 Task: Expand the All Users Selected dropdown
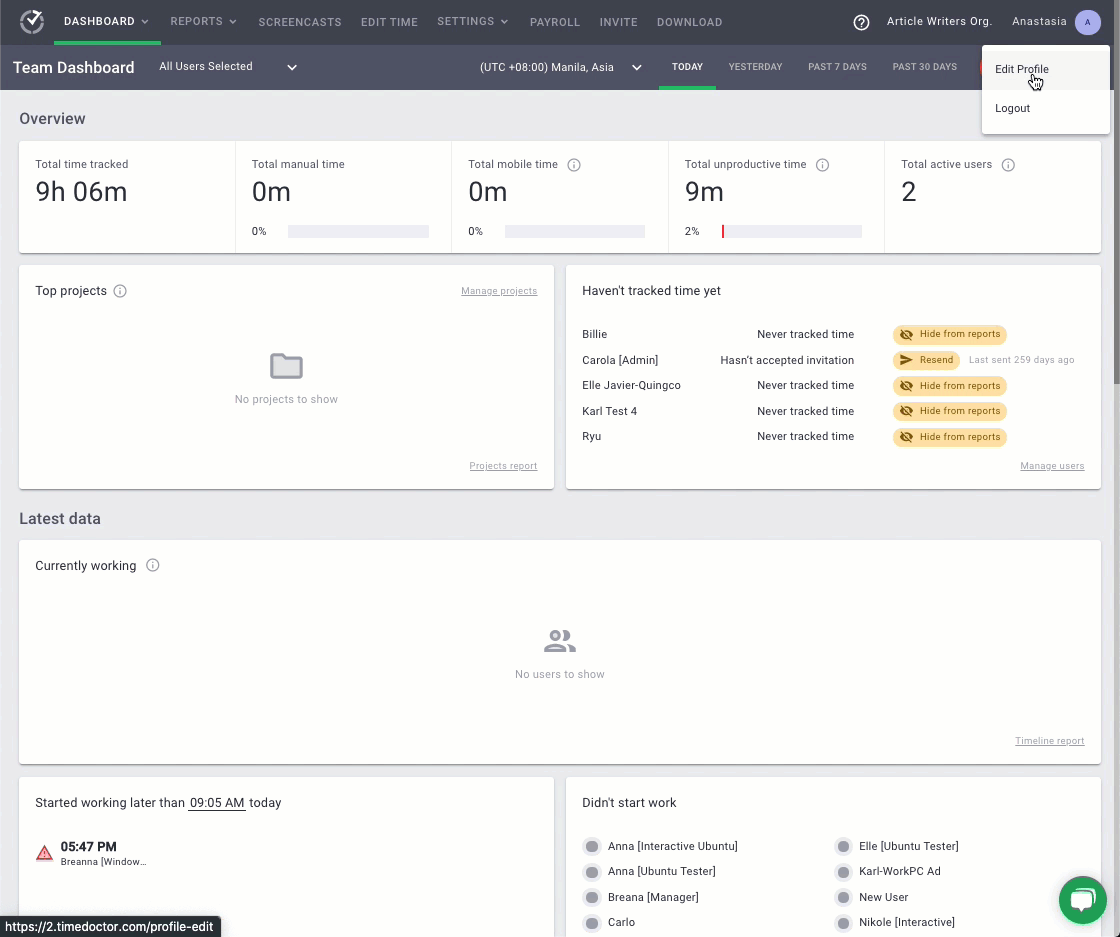coord(228,67)
